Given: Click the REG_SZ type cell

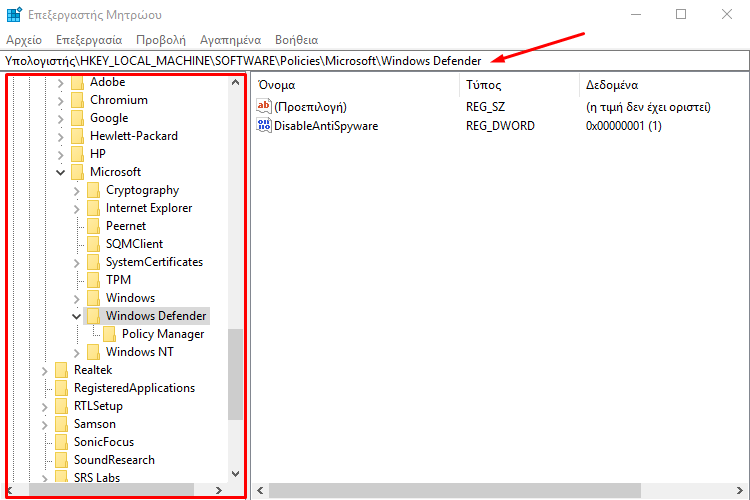Looking at the screenshot, I should (485, 107).
